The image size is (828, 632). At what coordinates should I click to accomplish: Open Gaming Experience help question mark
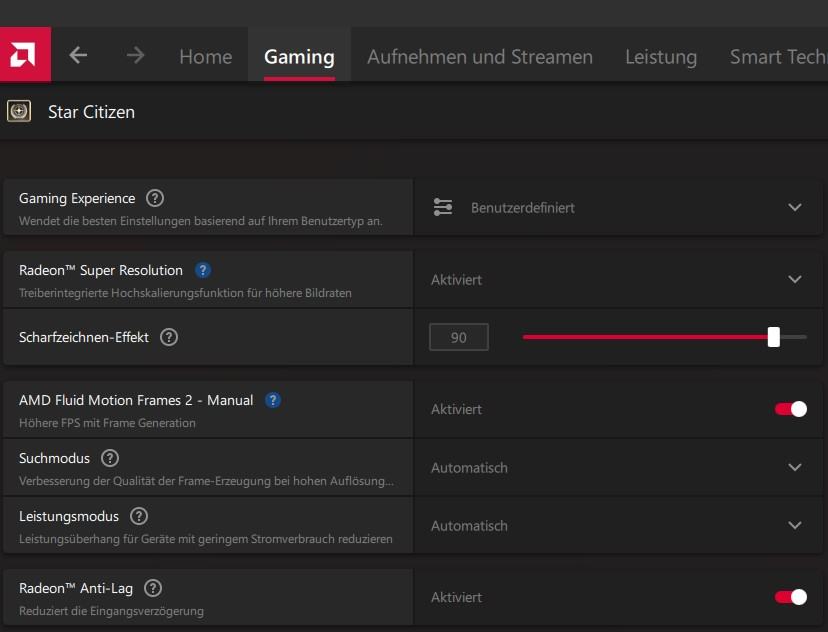155,198
